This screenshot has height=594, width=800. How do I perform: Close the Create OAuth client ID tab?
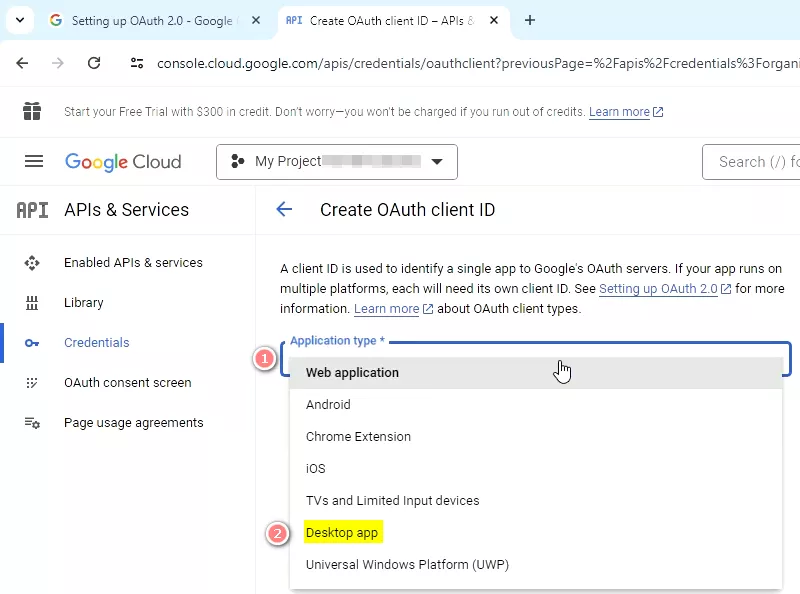[x=494, y=20]
